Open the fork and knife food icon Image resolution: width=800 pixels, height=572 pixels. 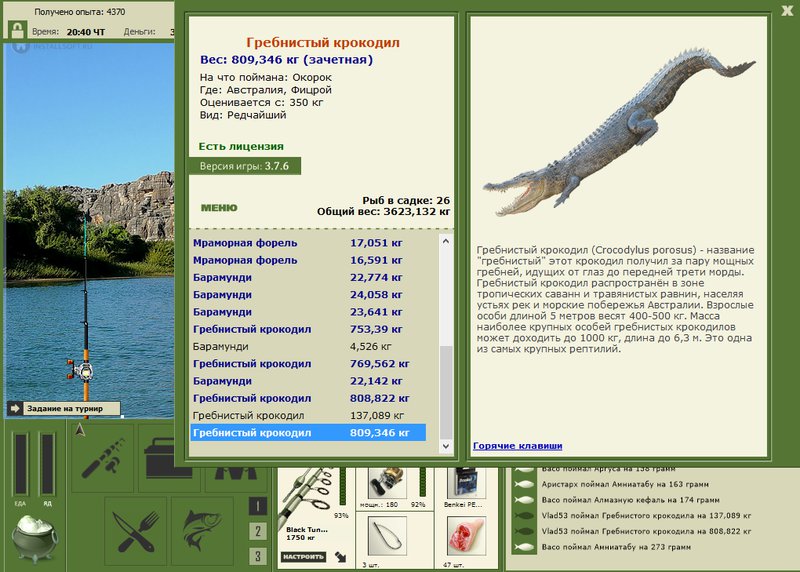[x=135, y=531]
